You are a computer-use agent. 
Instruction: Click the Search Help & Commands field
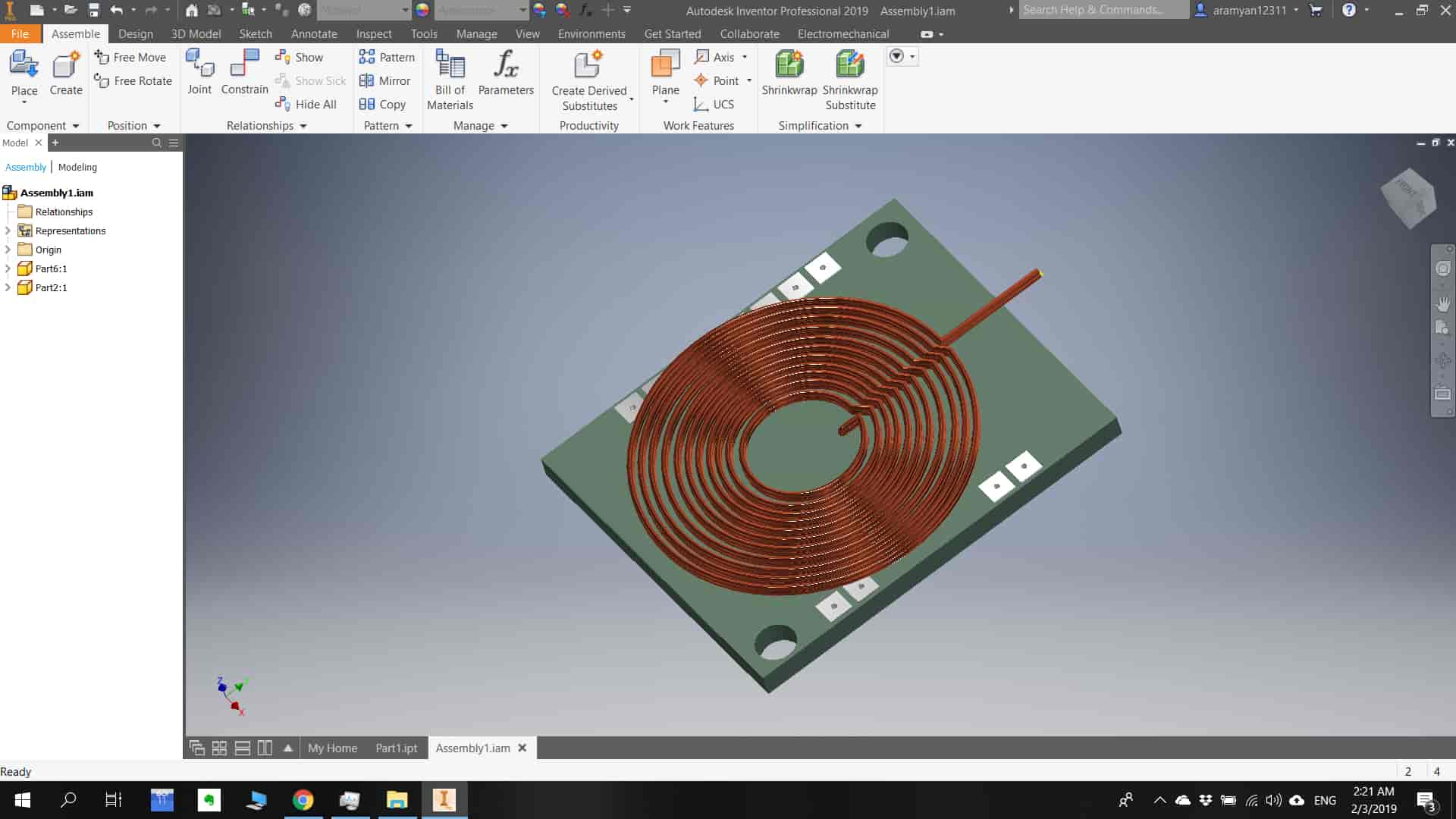point(1103,10)
